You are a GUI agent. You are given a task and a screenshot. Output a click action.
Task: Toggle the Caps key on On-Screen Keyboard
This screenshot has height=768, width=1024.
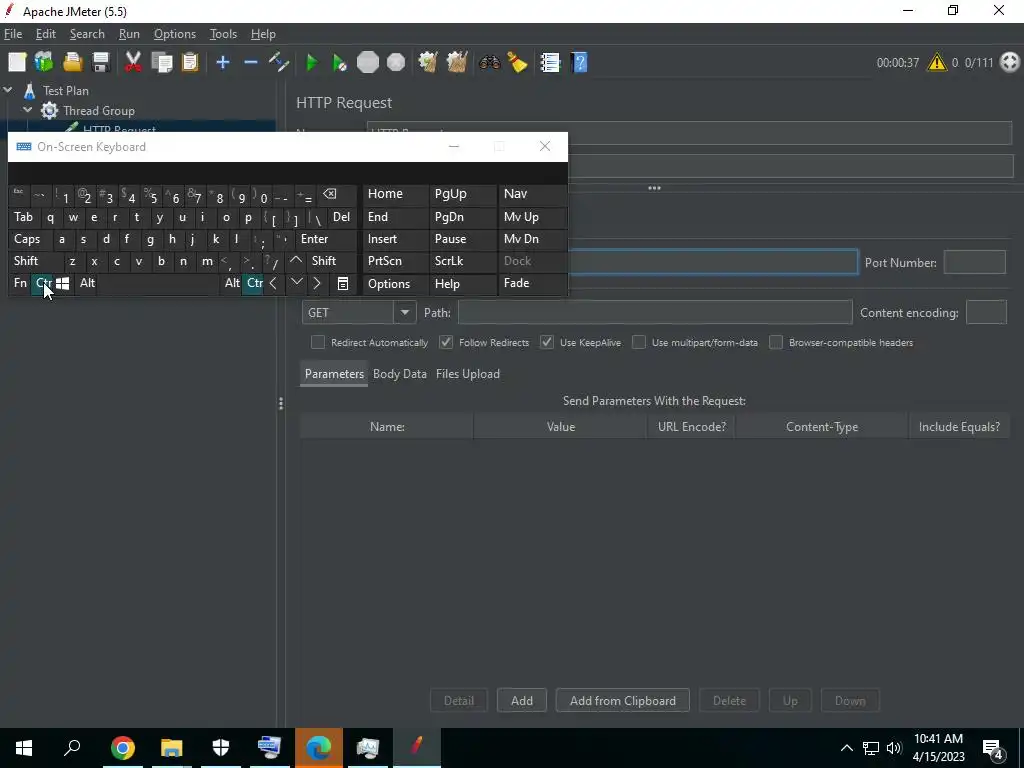click(x=27, y=239)
